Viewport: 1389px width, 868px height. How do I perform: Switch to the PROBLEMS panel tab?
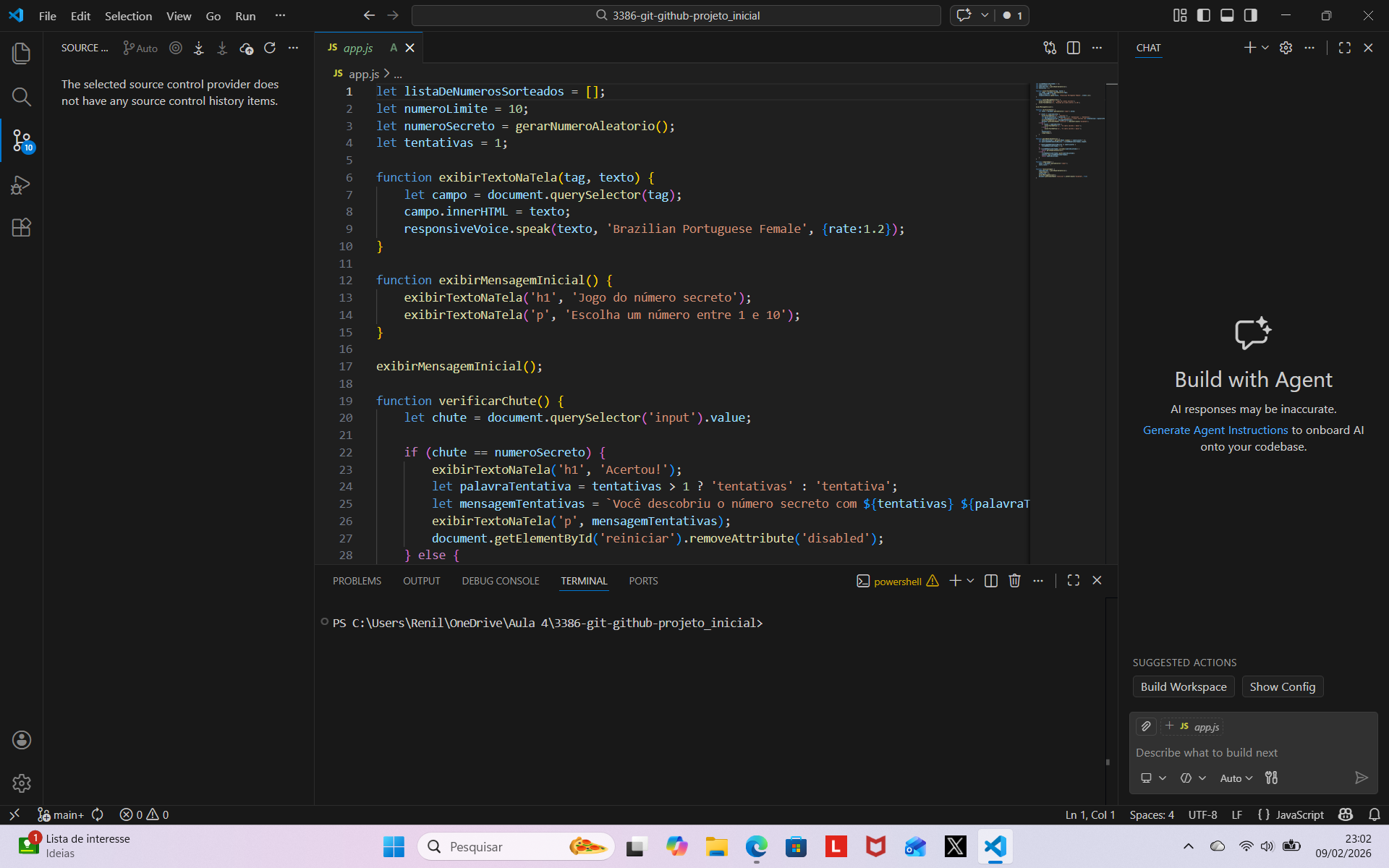click(357, 581)
